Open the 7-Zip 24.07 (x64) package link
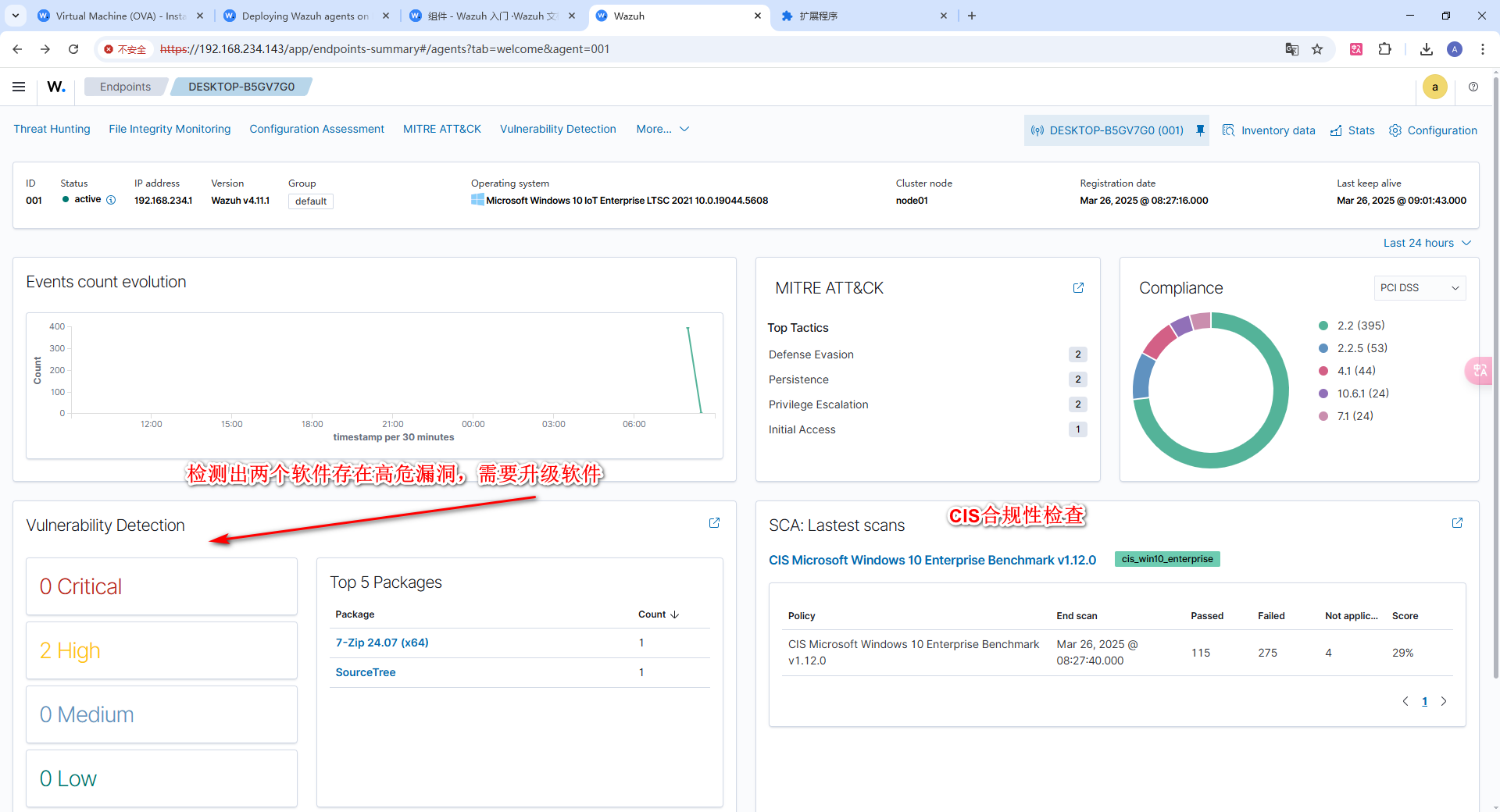1500x812 pixels. click(x=382, y=643)
